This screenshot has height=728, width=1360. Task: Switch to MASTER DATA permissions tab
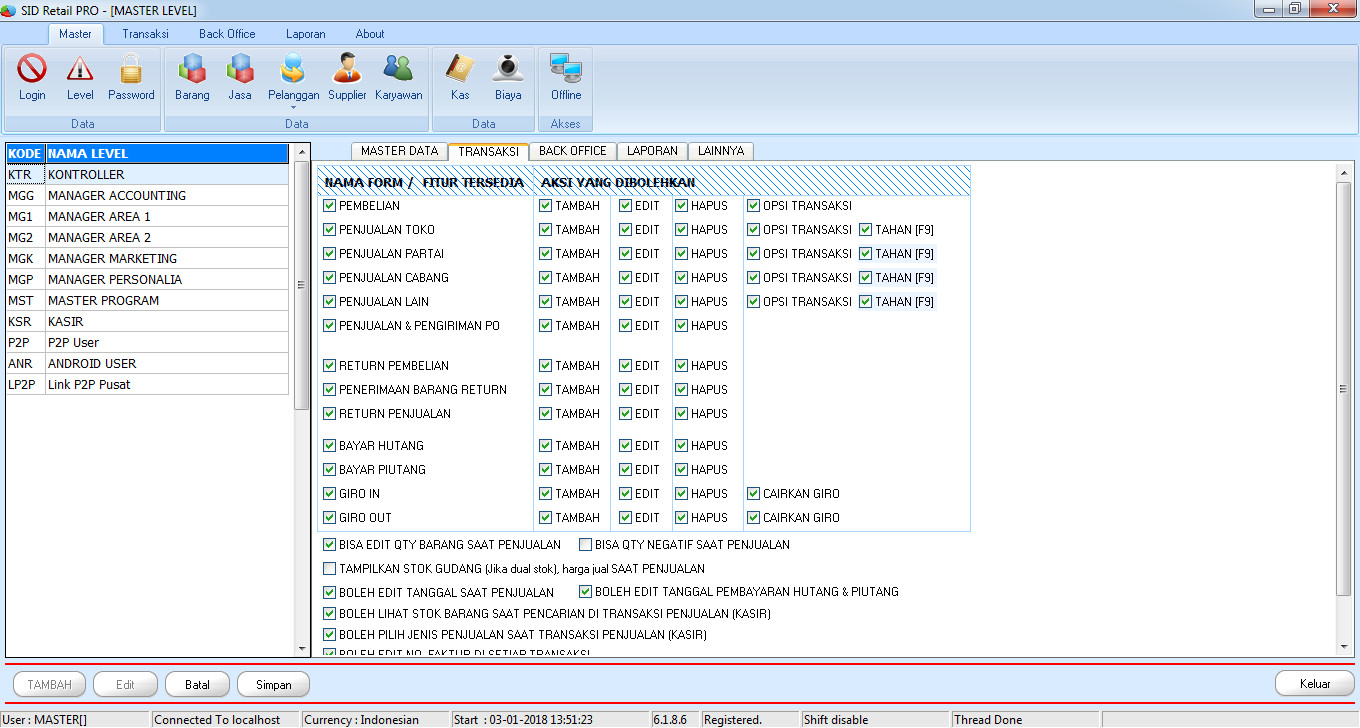pos(399,151)
